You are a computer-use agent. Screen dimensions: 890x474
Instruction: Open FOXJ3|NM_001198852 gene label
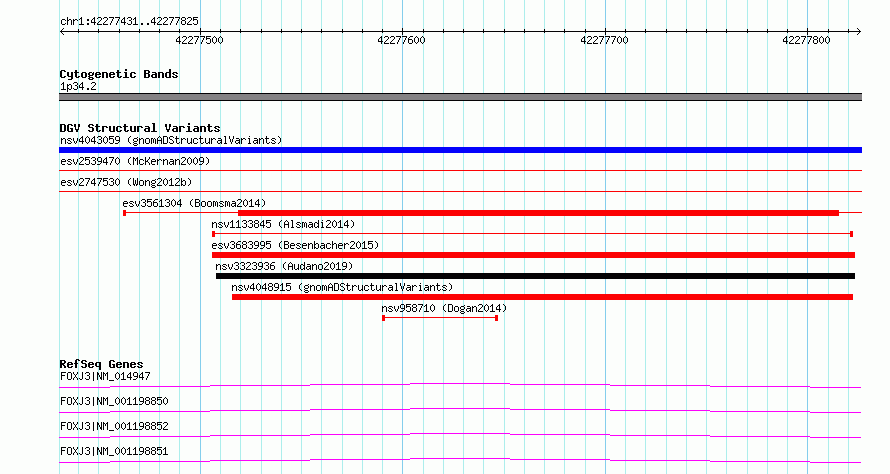pos(114,426)
